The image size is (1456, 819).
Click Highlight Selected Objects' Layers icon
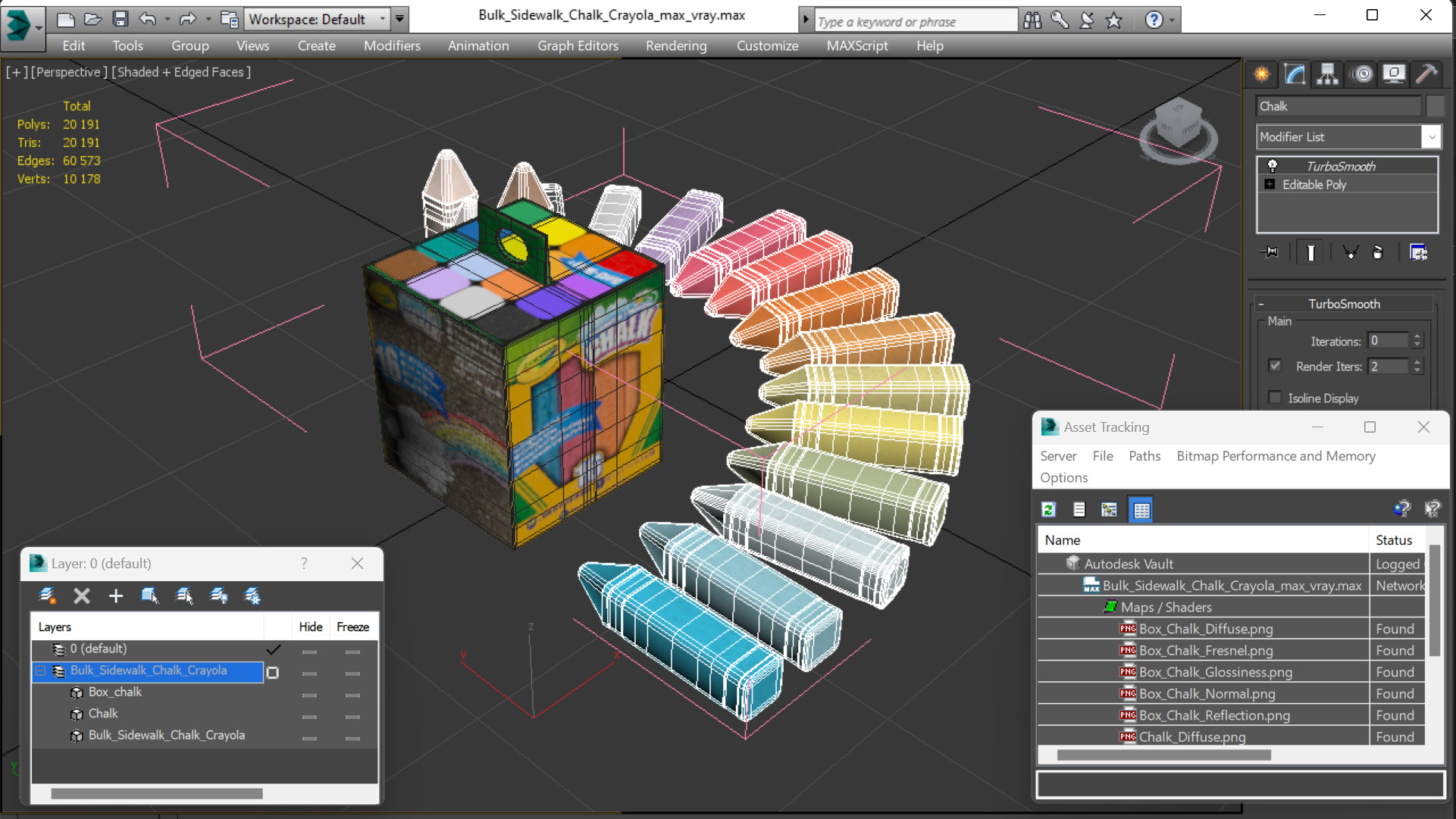[x=184, y=596]
